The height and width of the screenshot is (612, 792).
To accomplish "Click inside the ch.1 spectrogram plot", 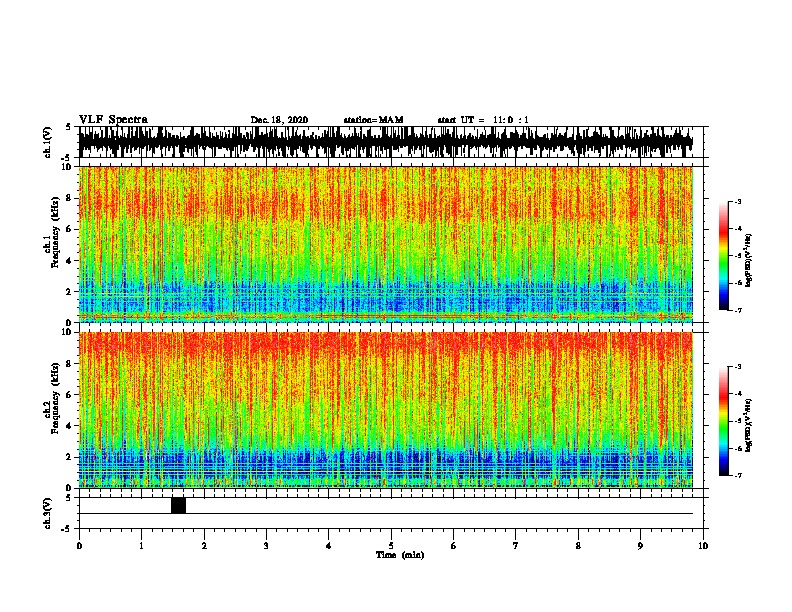I will tap(386, 244).
